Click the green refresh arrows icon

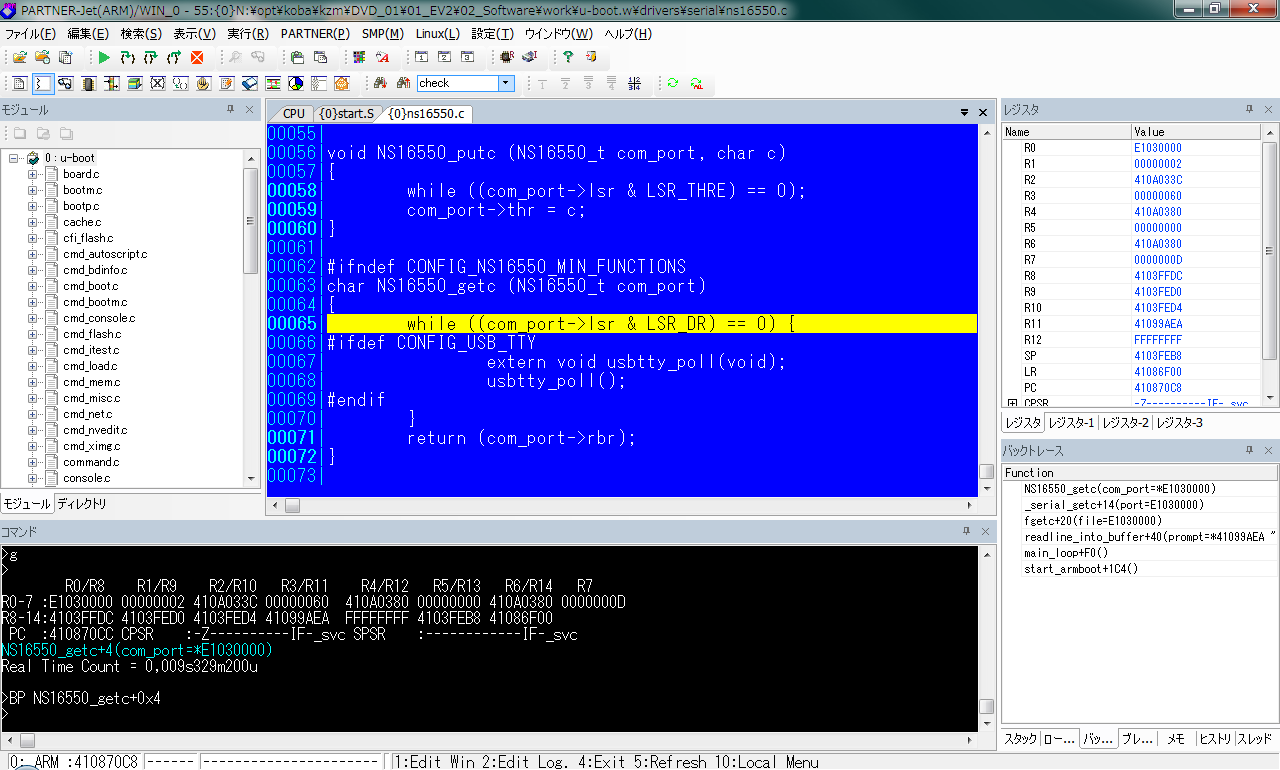(673, 84)
